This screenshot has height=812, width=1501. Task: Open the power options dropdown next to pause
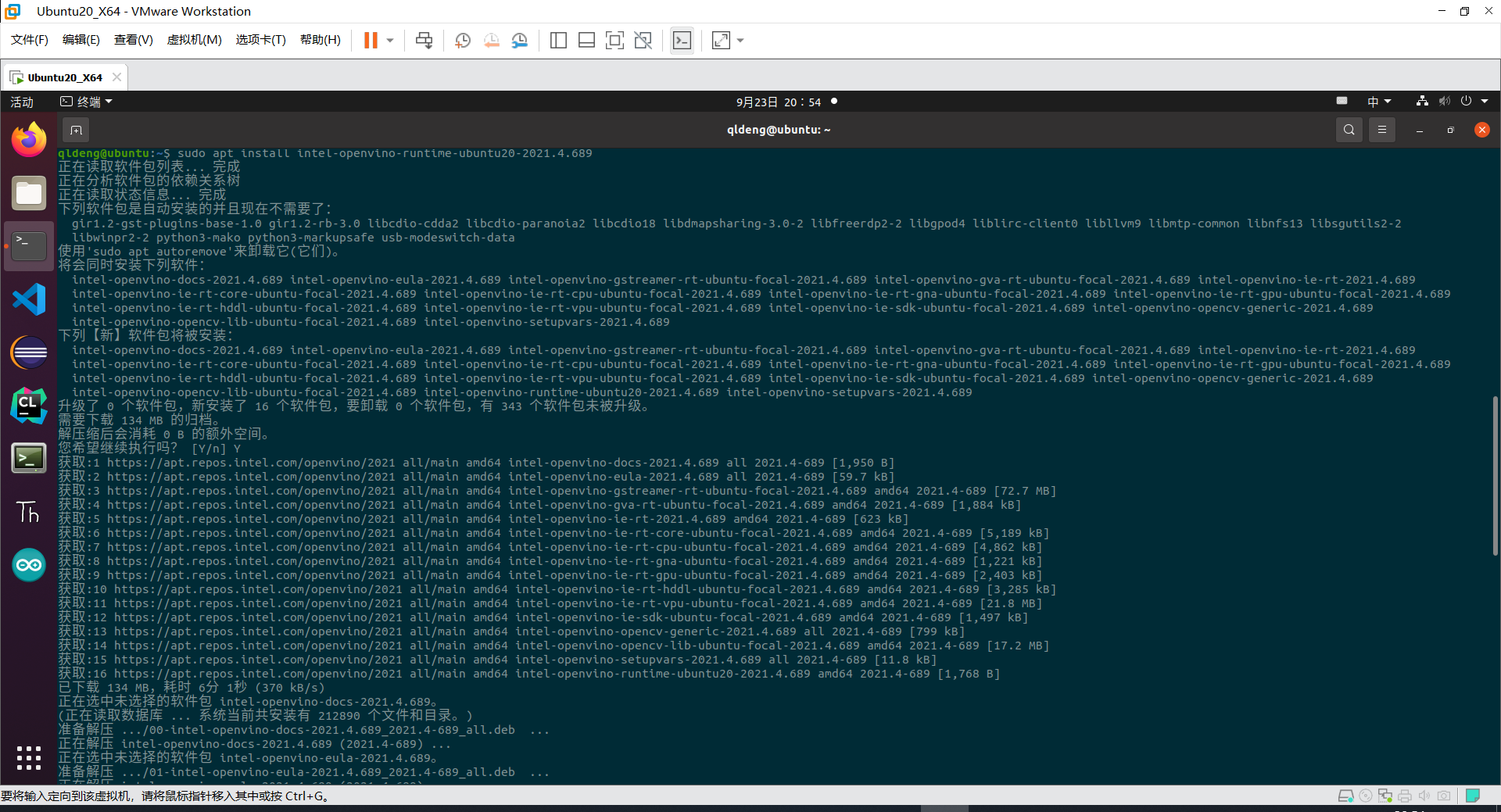tap(389, 40)
